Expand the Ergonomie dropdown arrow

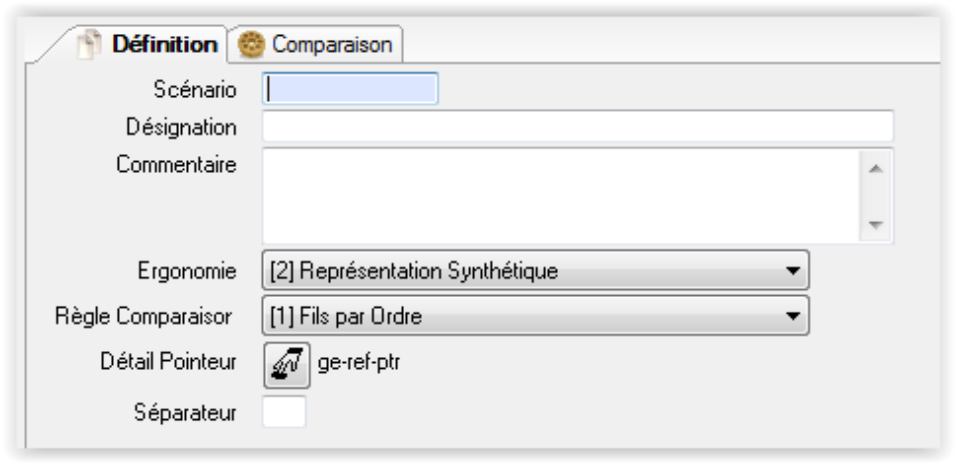(791, 270)
